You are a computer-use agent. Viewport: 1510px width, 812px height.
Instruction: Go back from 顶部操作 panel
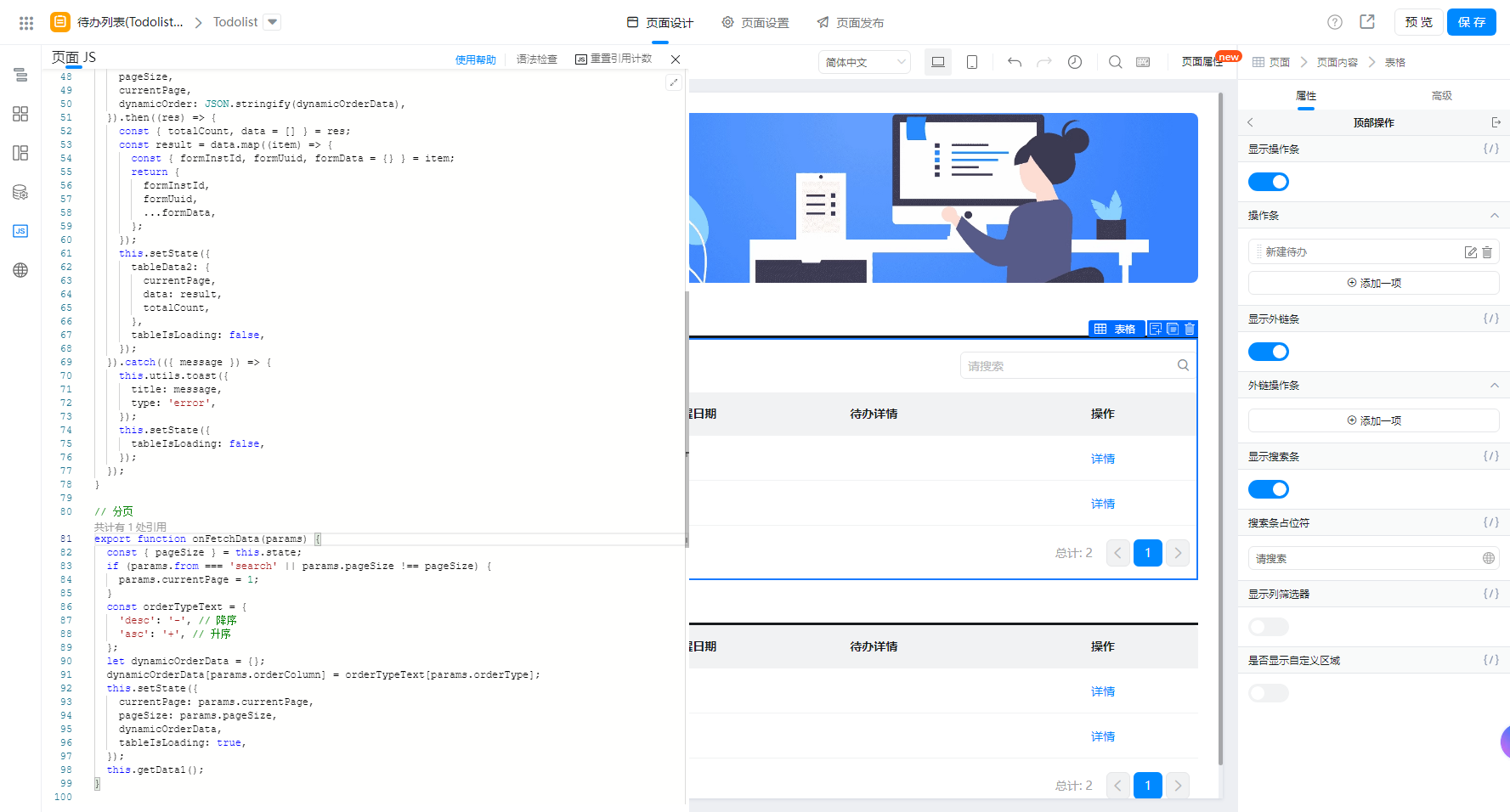coord(1251,122)
